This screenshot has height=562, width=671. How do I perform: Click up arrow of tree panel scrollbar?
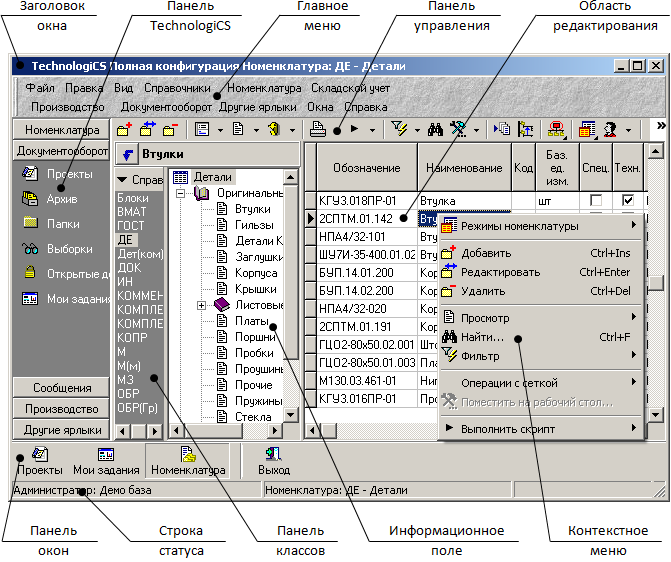291,177
